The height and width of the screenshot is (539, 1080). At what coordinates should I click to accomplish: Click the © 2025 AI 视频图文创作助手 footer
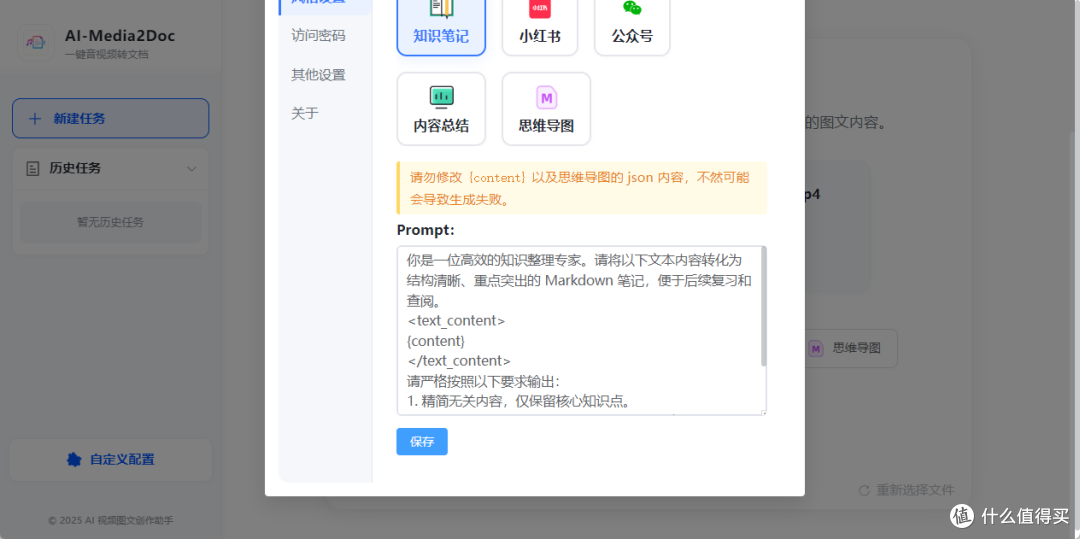click(110, 521)
